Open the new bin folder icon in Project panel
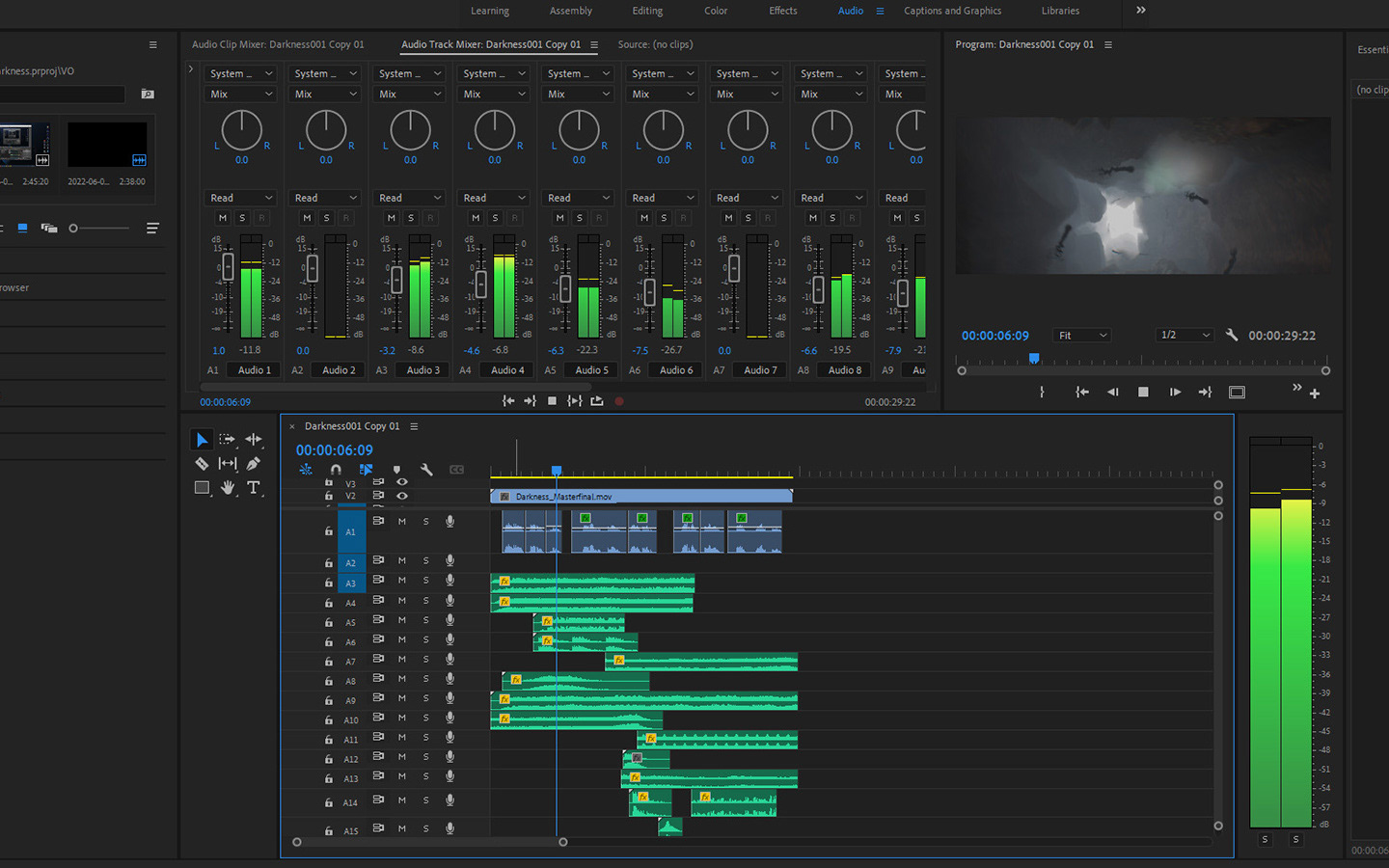This screenshot has height=868, width=1389. (x=148, y=94)
